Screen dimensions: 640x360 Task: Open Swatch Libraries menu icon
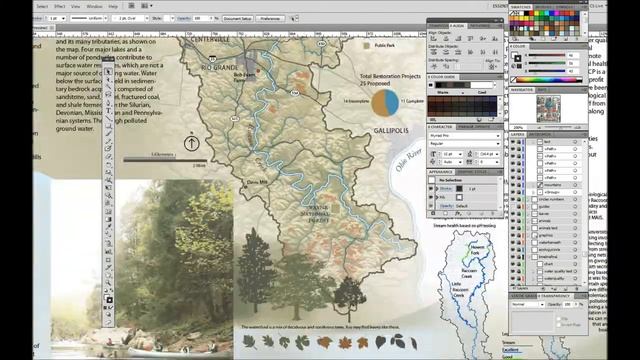click(514, 39)
